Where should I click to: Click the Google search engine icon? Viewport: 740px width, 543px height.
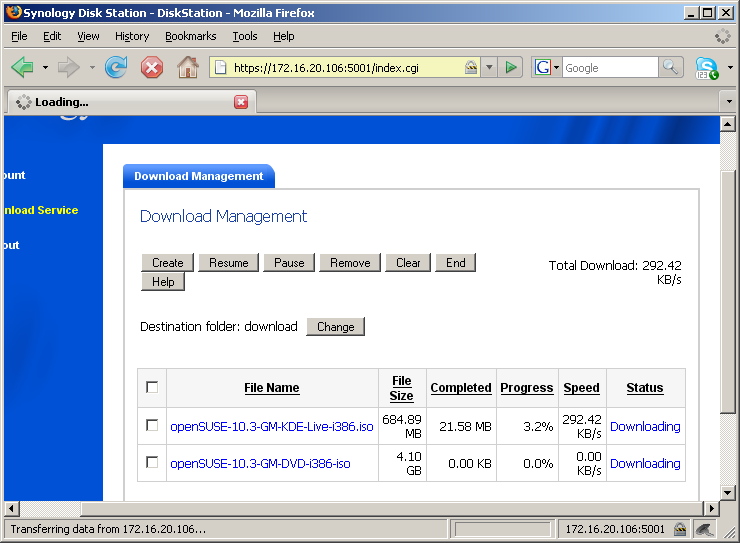[x=543, y=67]
